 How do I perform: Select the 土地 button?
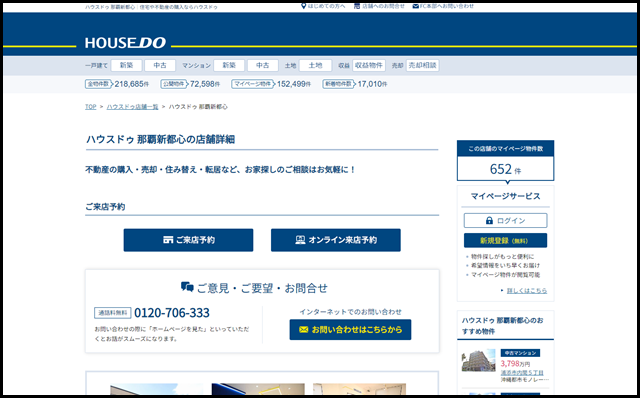click(315, 65)
